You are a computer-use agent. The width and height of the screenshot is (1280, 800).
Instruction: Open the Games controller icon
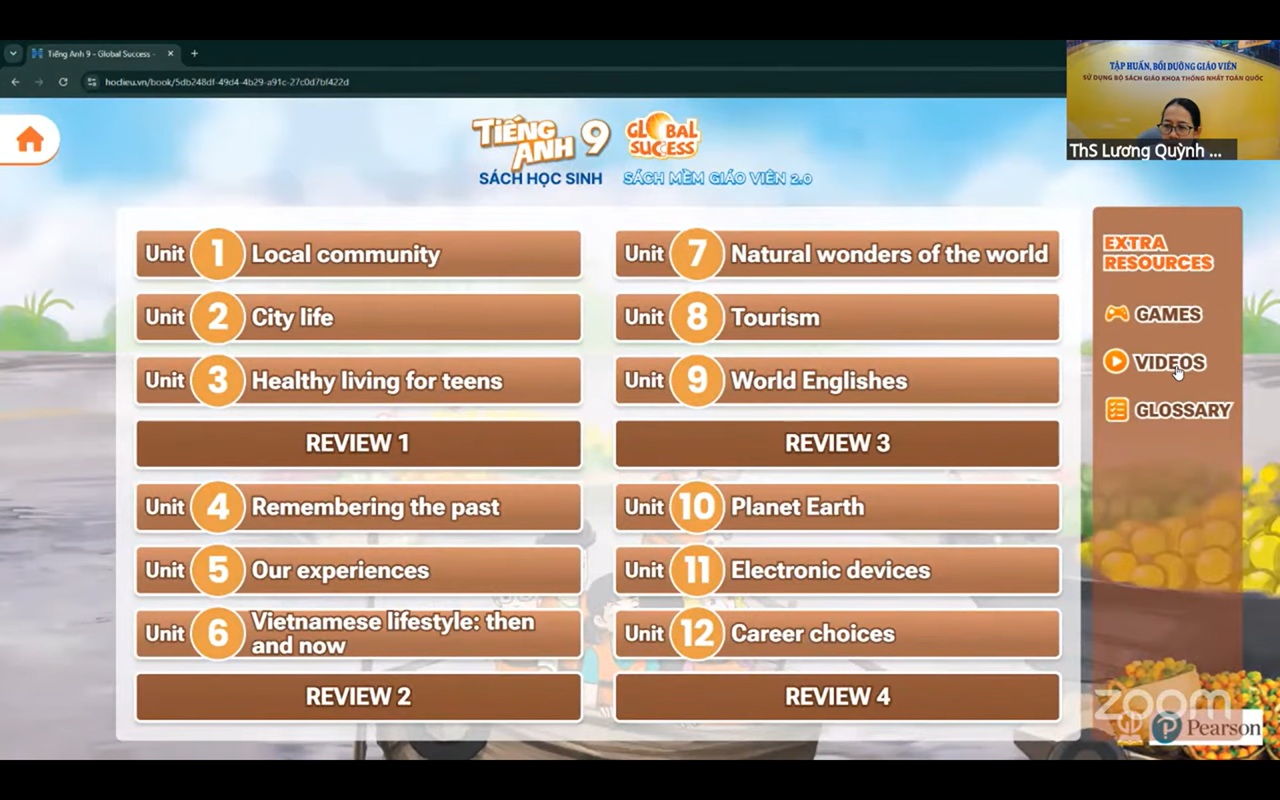[1116, 314]
